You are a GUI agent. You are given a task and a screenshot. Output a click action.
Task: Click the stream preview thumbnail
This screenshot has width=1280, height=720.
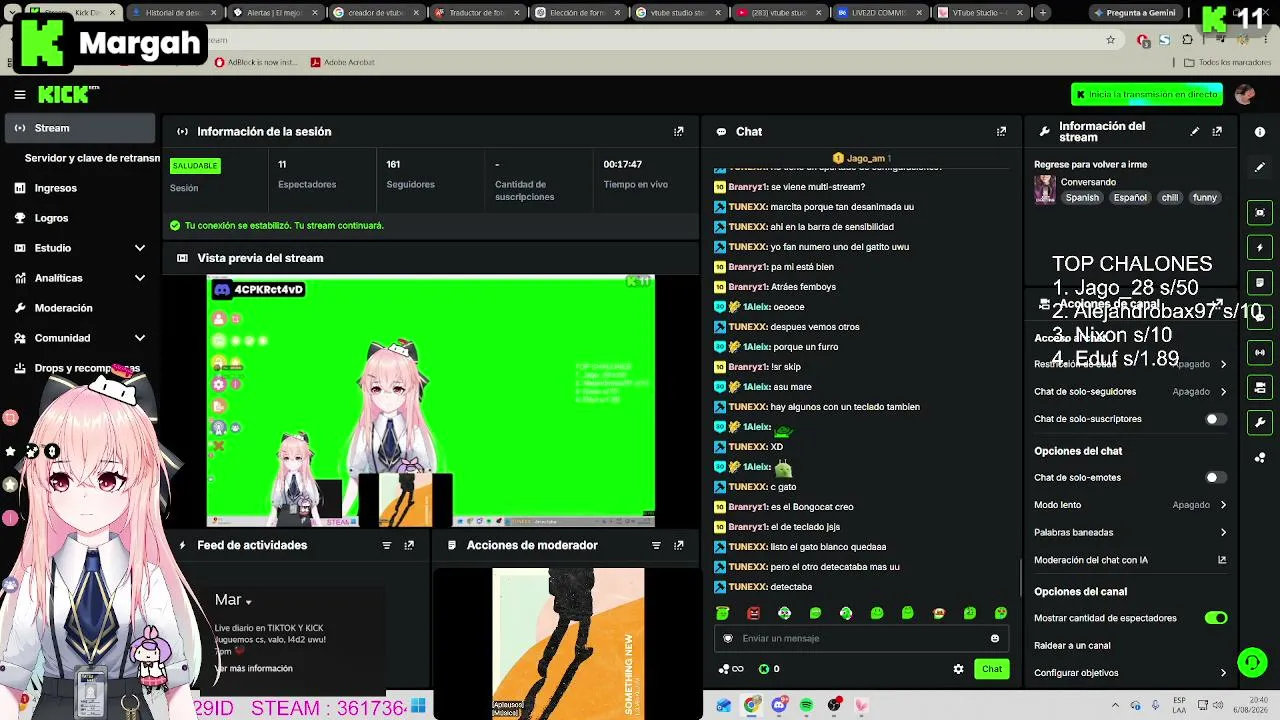tap(431, 400)
